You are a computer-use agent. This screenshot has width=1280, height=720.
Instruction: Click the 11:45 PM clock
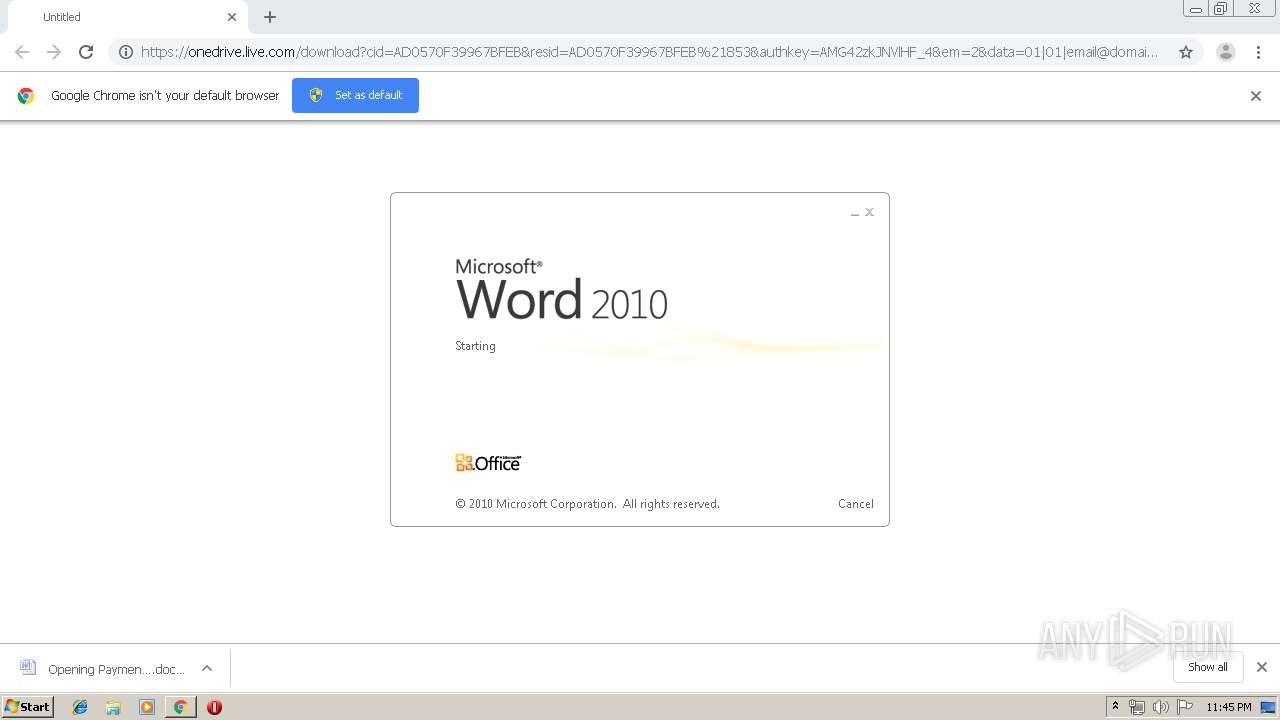click(x=1229, y=707)
